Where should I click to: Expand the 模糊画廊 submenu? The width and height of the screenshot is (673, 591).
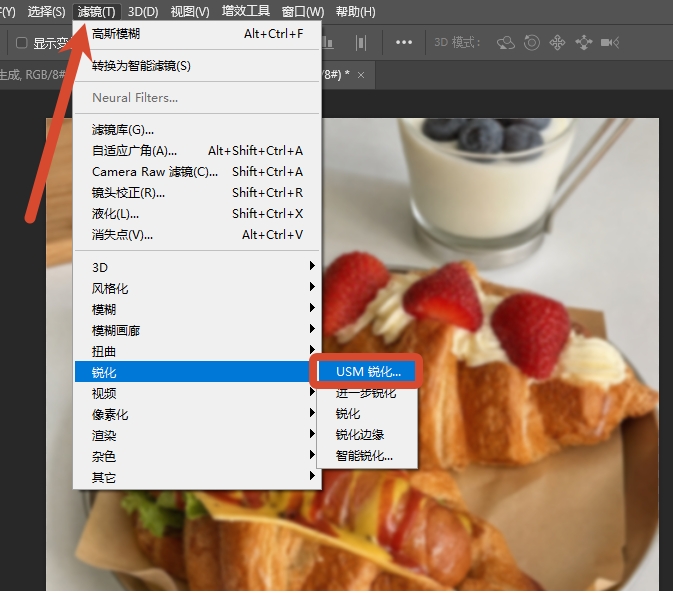[x=197, y=330]
